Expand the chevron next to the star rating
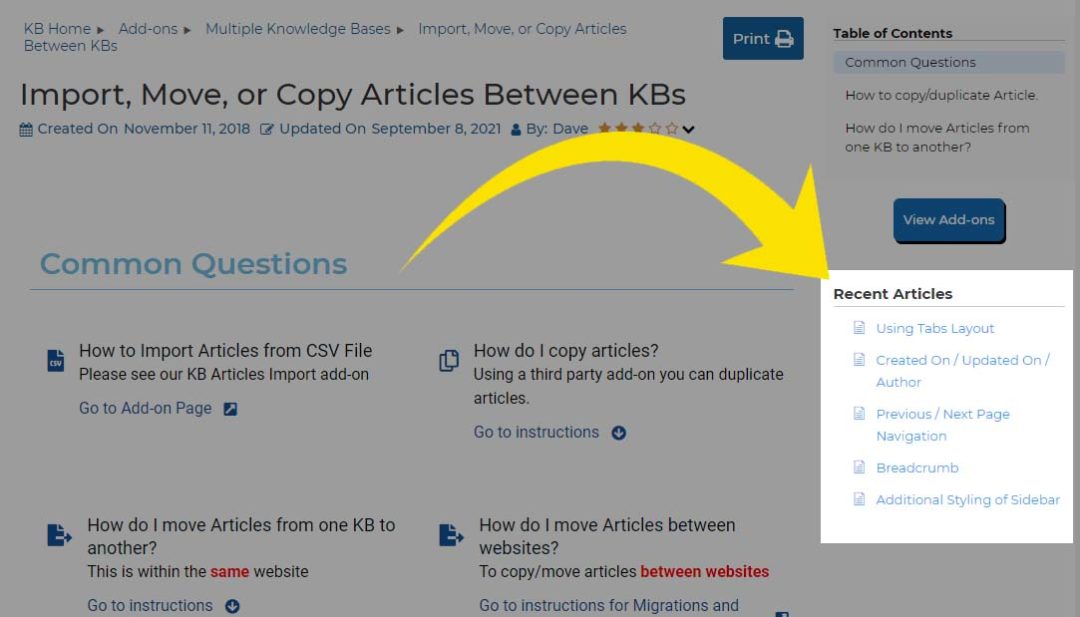Image resolution: width=1080 pixels, height=617 pixels. 688,128
